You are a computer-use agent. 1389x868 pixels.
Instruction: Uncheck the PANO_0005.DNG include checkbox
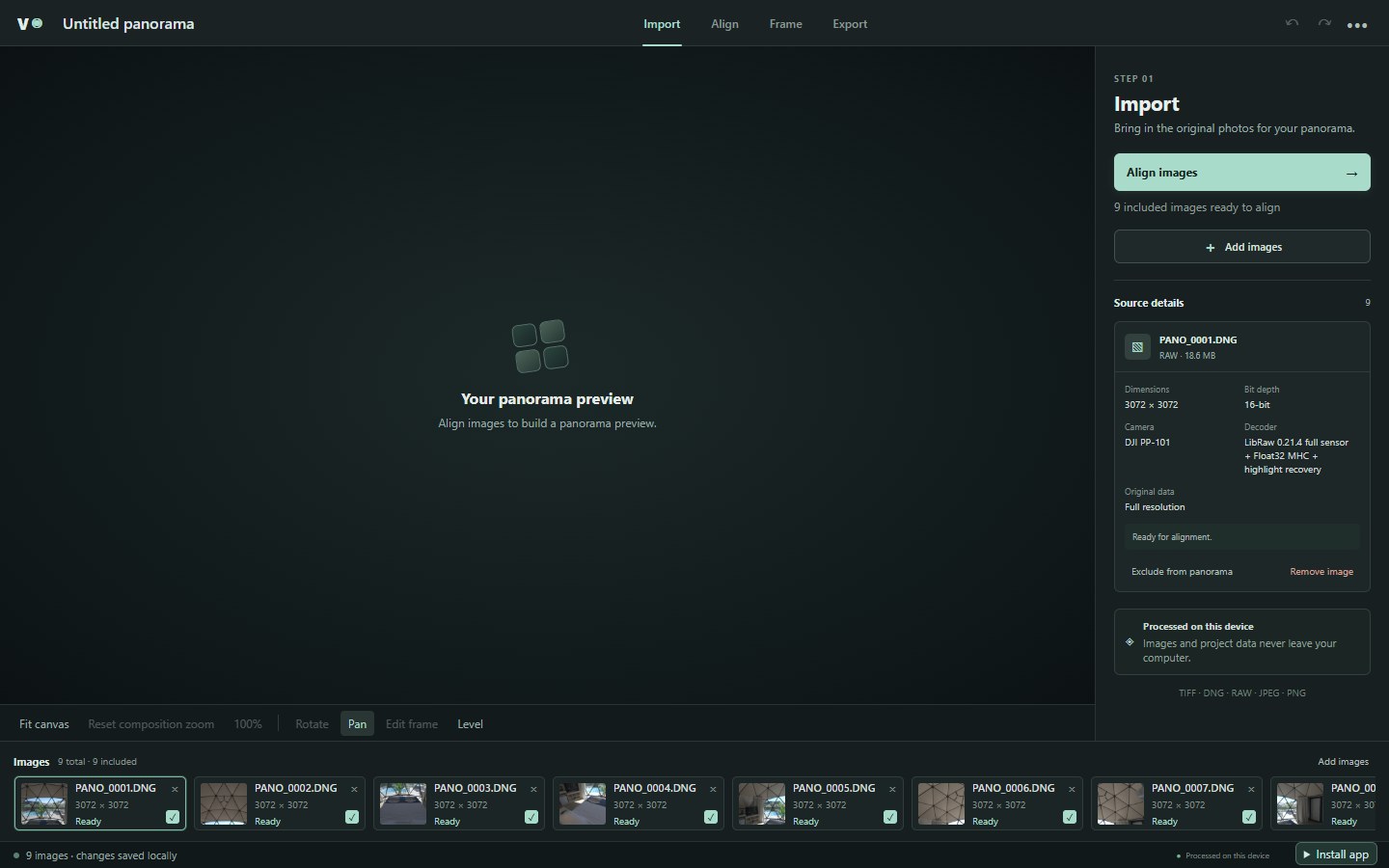click(890, 817)
